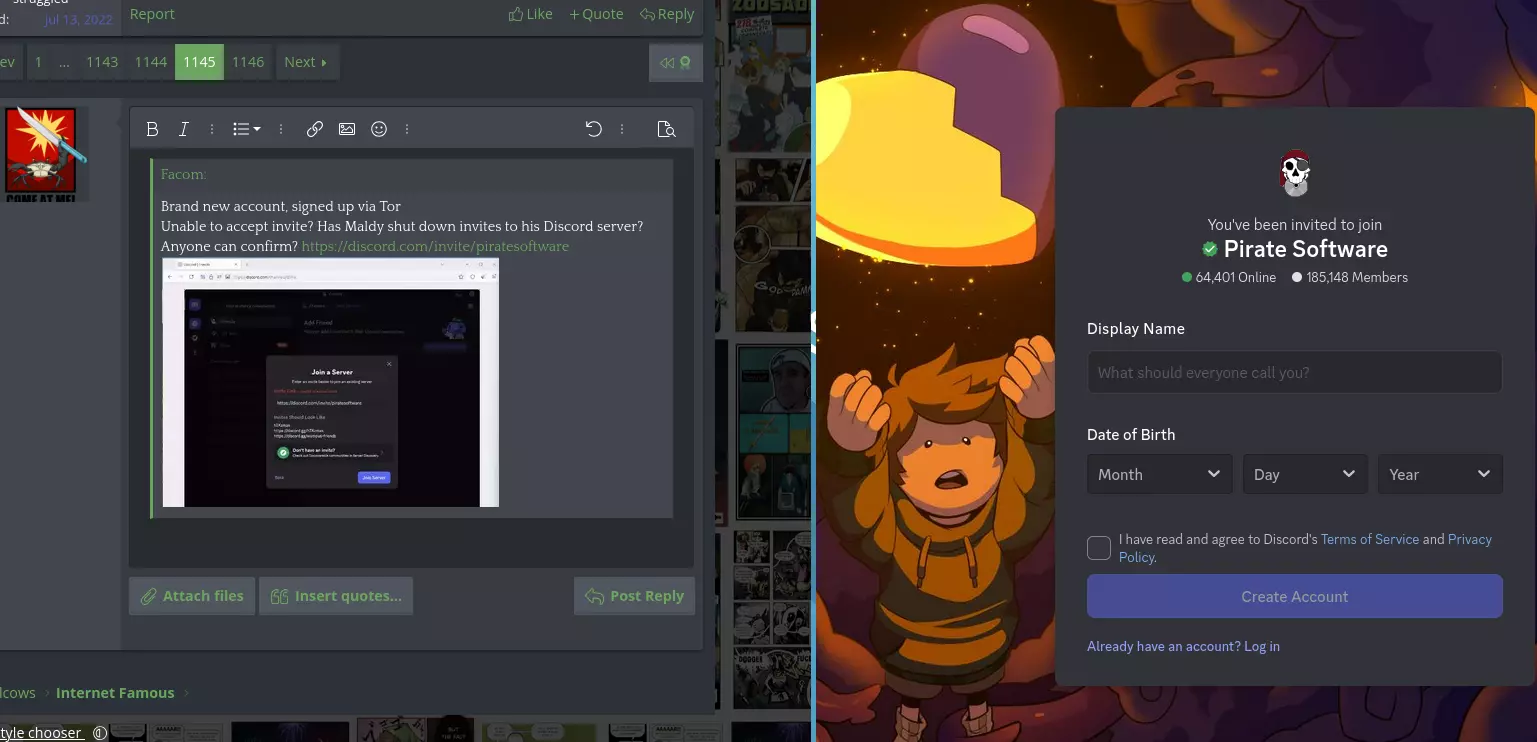Open the discord.com/invite/piratesoftware link

click(435, 246)
